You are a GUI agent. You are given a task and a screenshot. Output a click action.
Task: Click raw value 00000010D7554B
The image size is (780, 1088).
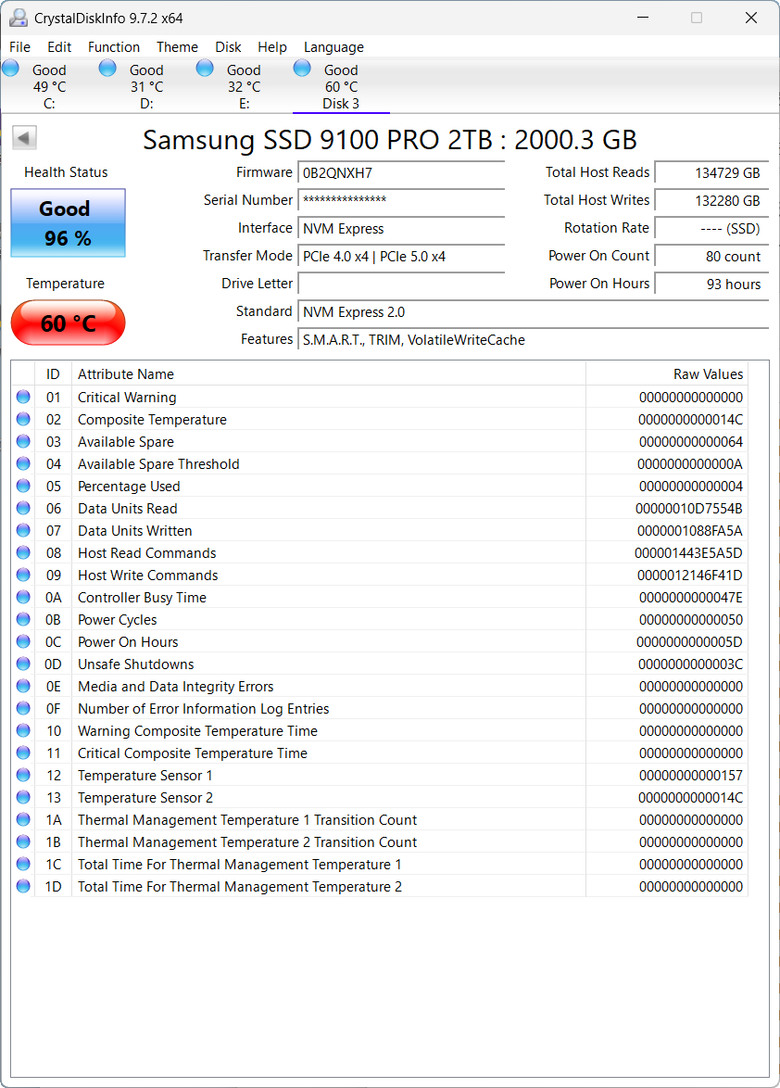[688, 509]
